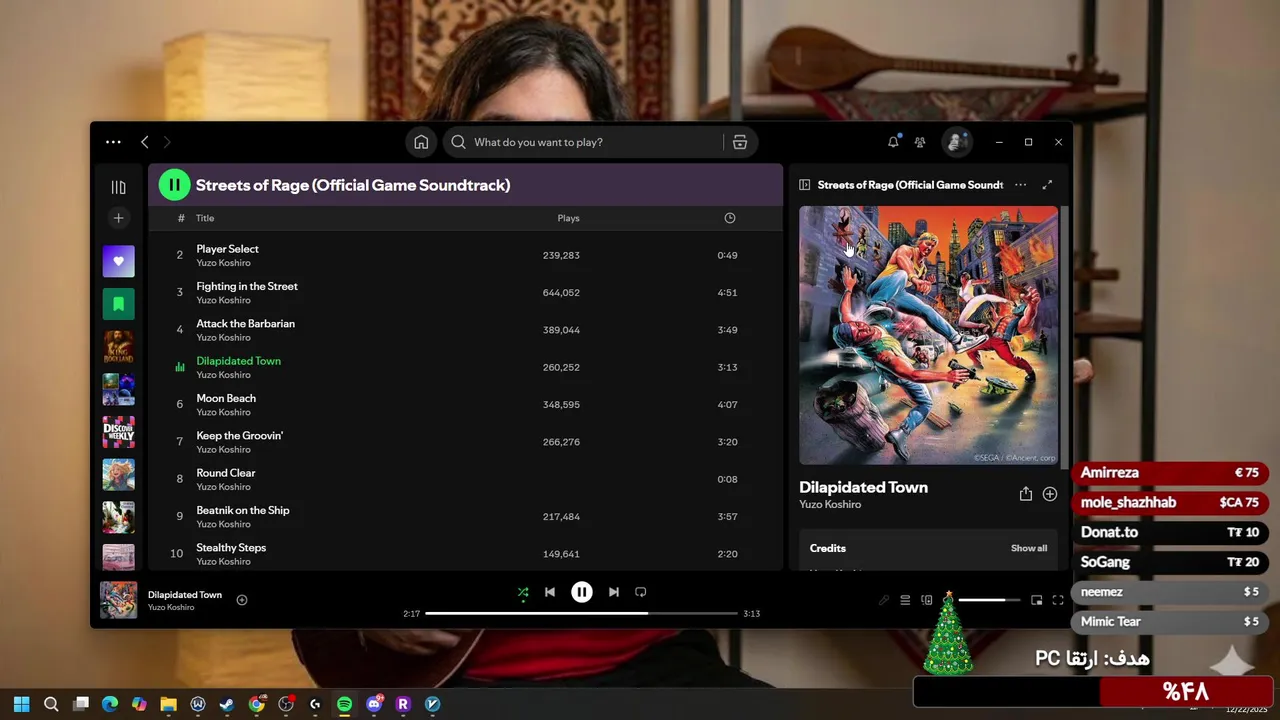Screen dimensions: 1280x720
Task: Open the Spotify Home page
Action: pos(421,142)
